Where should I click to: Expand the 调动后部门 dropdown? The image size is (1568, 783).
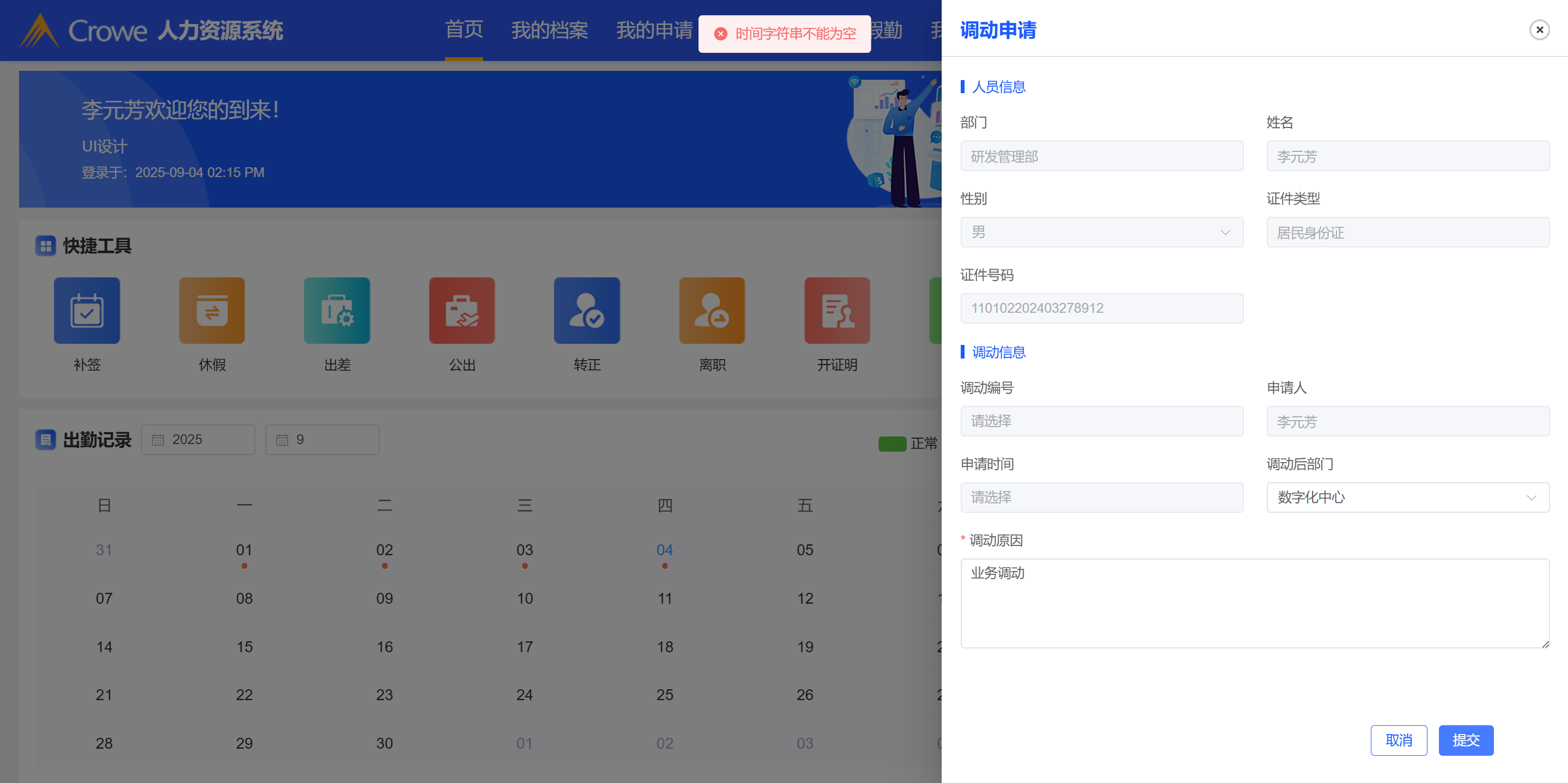tap(1407, 497)
